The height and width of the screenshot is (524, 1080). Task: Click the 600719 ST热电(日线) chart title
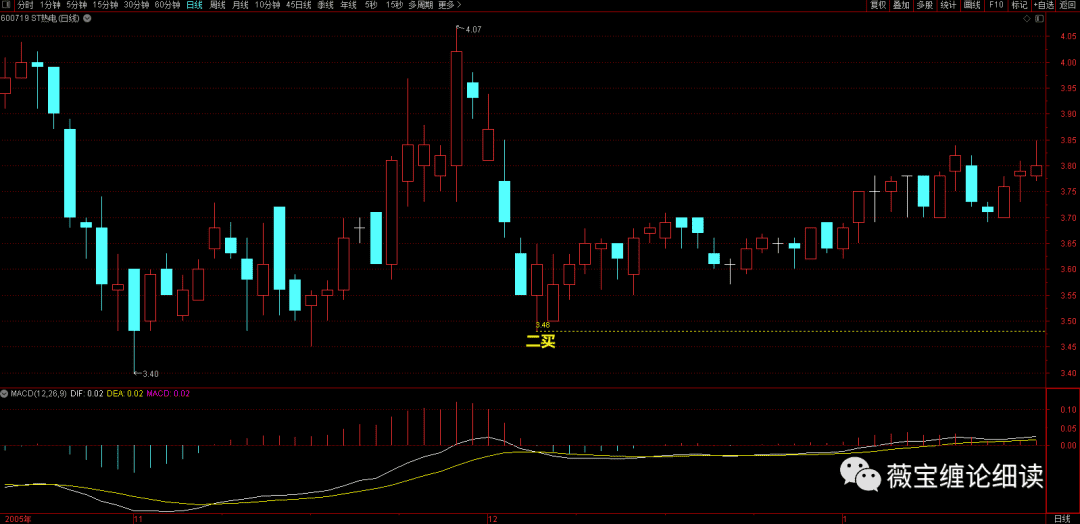[x=41, y=19]
